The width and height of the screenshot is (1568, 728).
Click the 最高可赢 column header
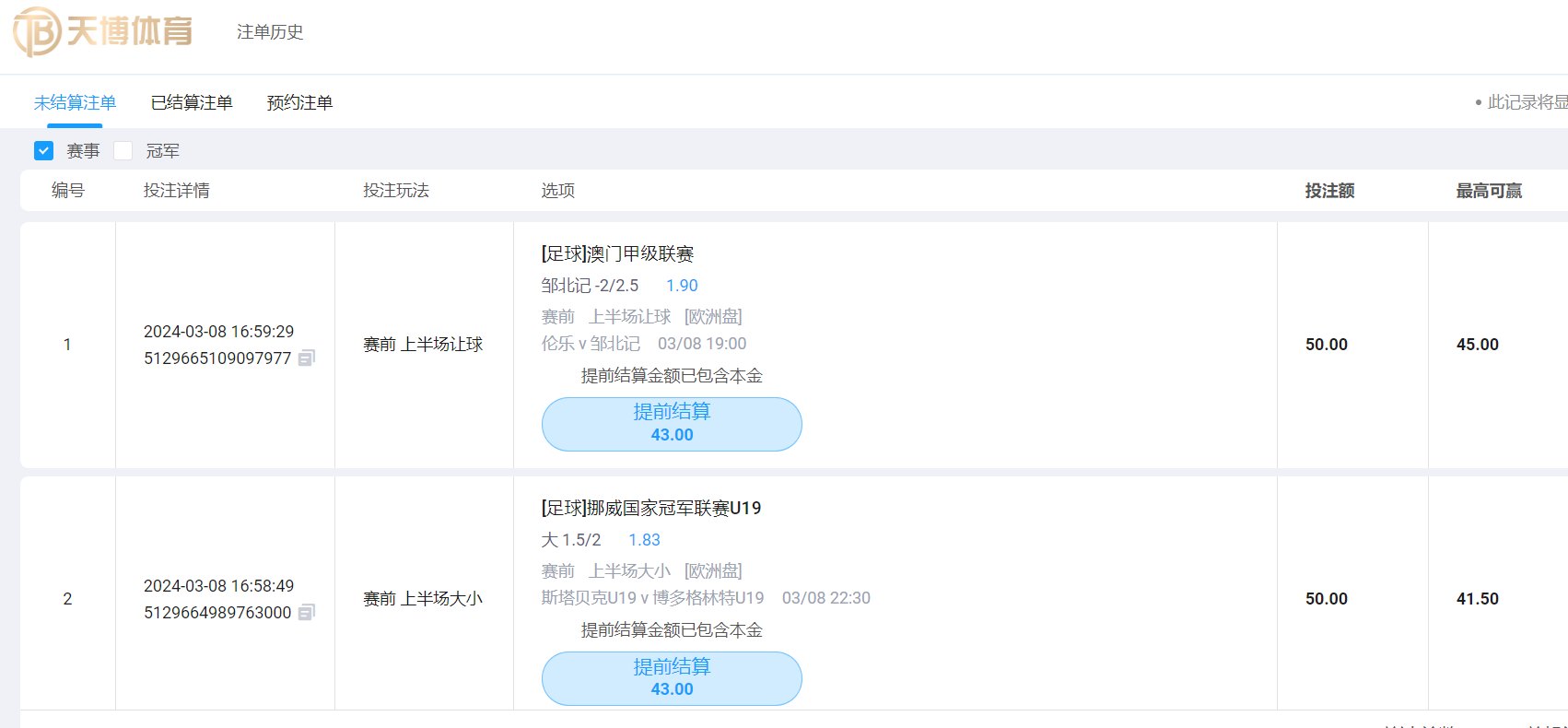pos(1489,191)
